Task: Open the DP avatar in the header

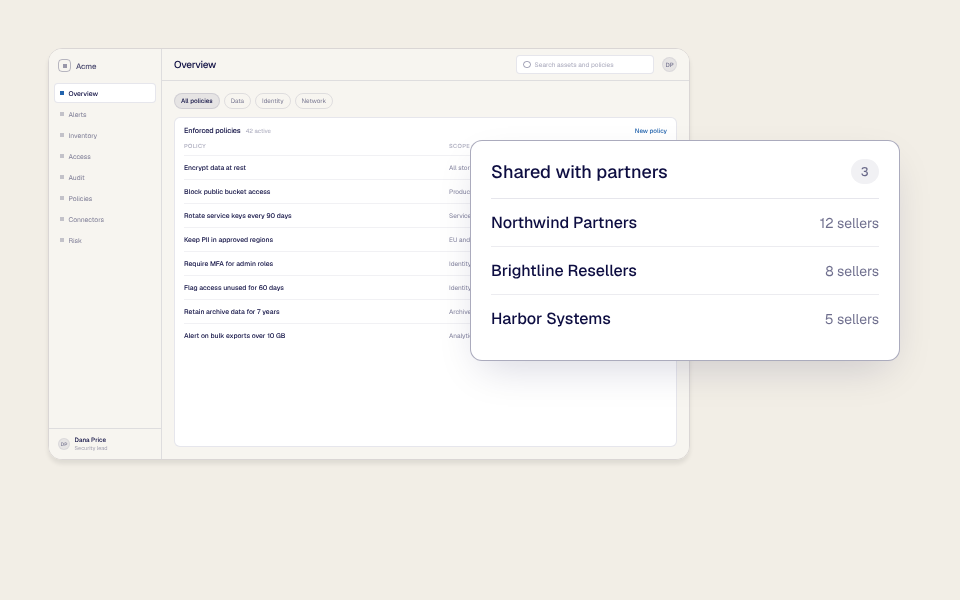Action: (x=669, y=64)
